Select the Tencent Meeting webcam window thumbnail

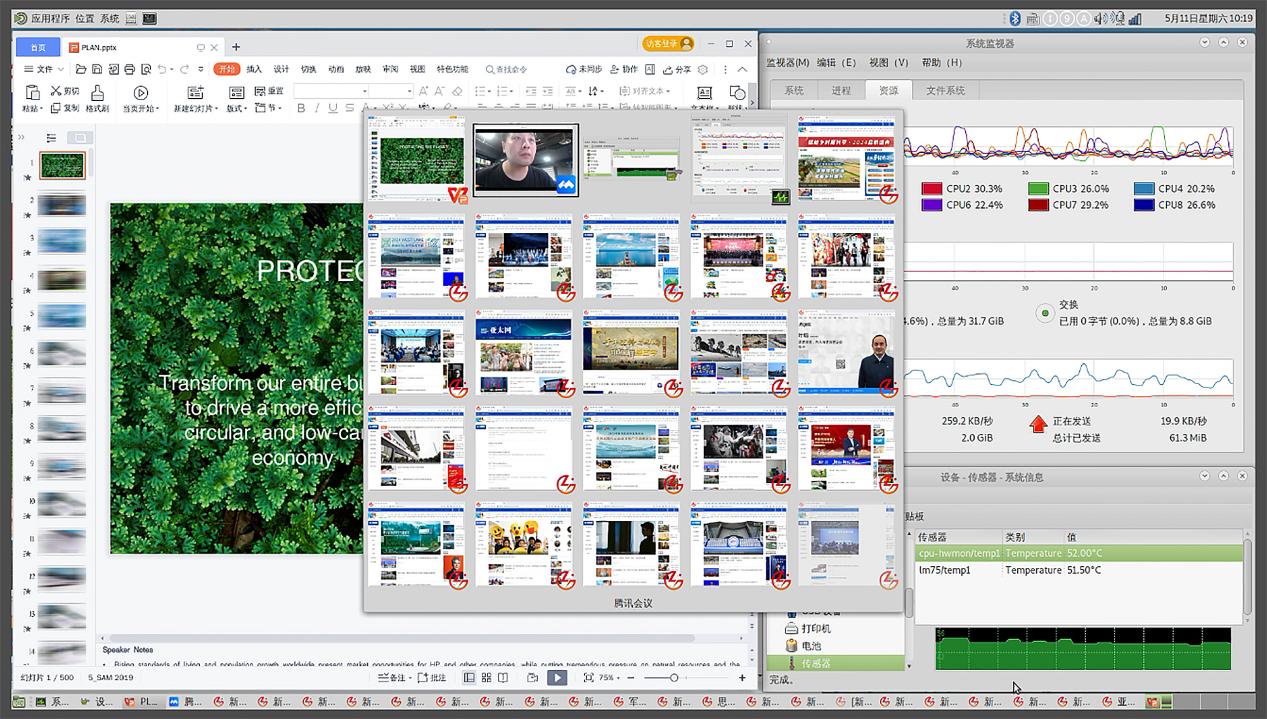tap(525, 160)
